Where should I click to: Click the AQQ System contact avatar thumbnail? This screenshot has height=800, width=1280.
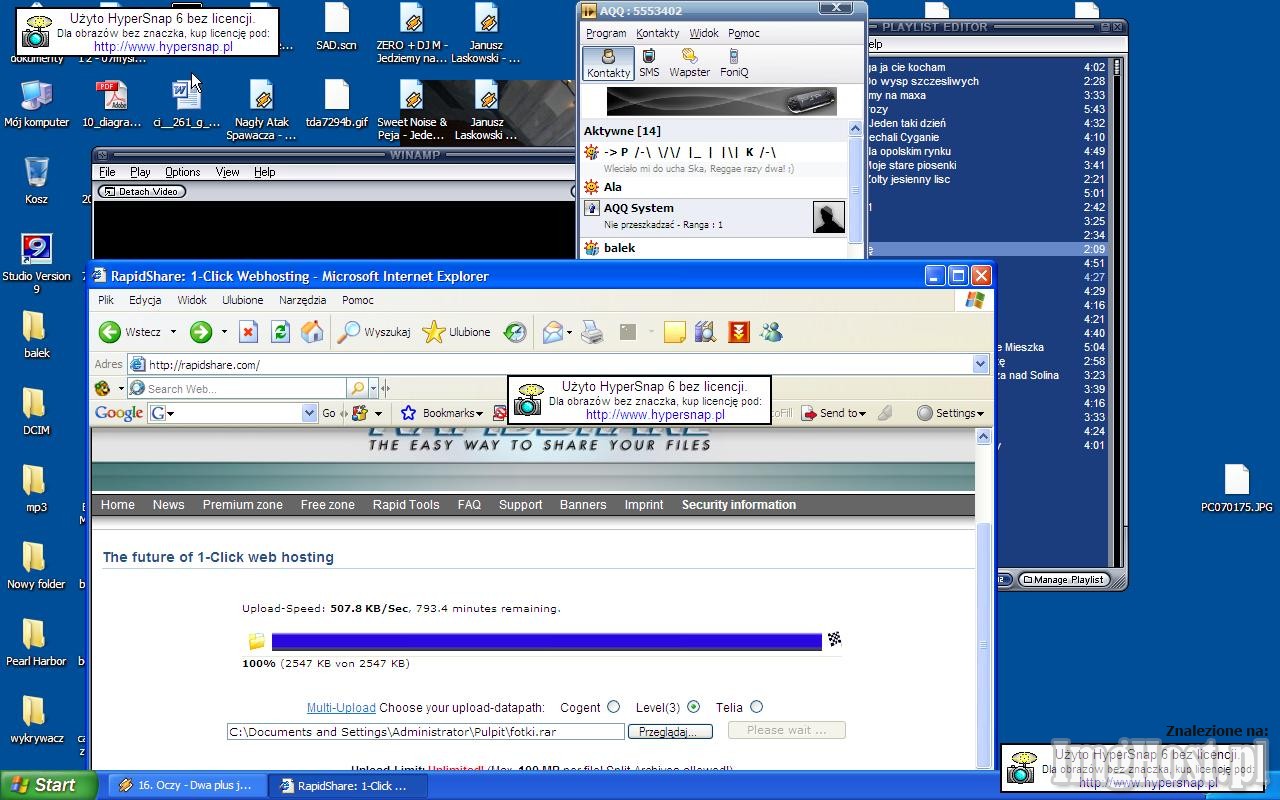(829, 217)
